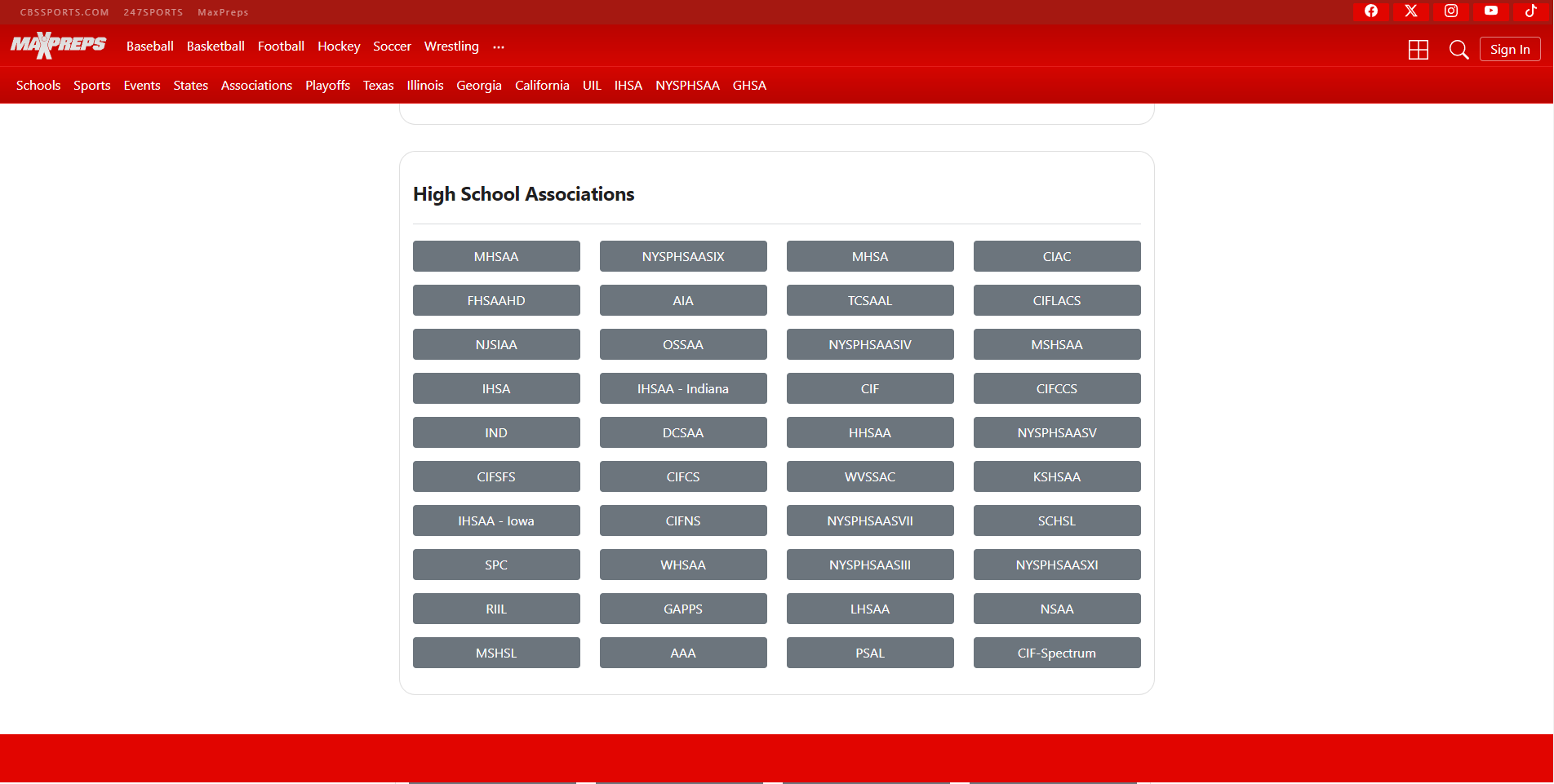Expand the more sports ellipsis menu
This screenshot has height=784, width=1554.
pyautogui.click(x=499, y=47)
